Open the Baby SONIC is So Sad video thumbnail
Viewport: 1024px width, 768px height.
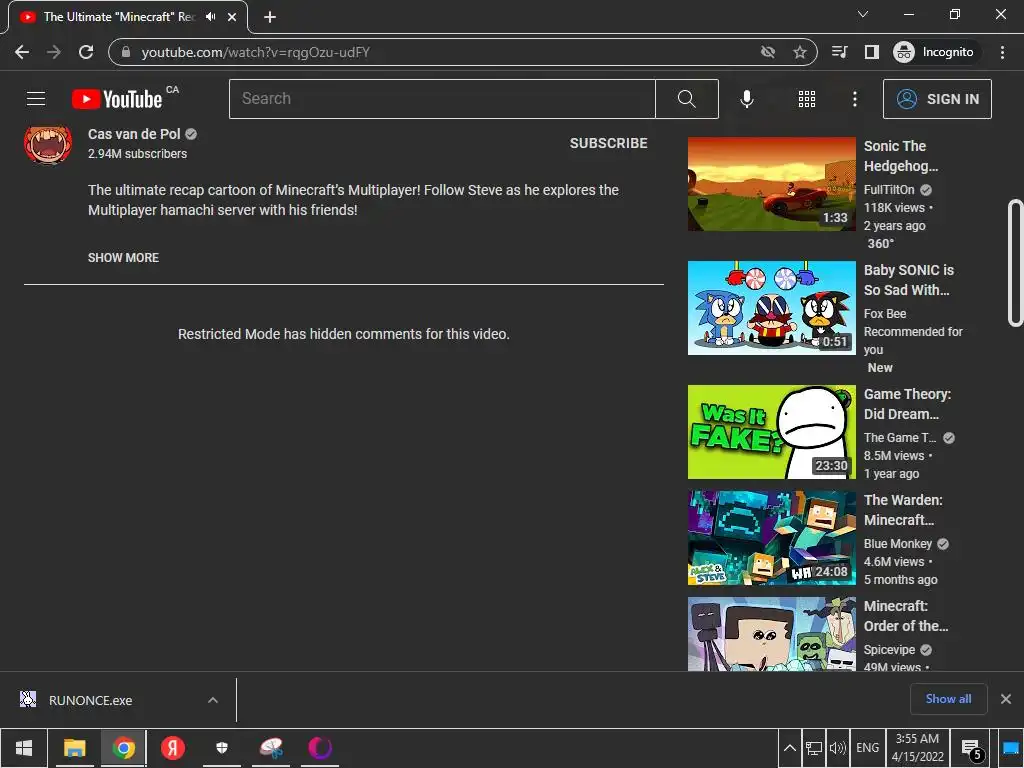[x=771, y=308]
